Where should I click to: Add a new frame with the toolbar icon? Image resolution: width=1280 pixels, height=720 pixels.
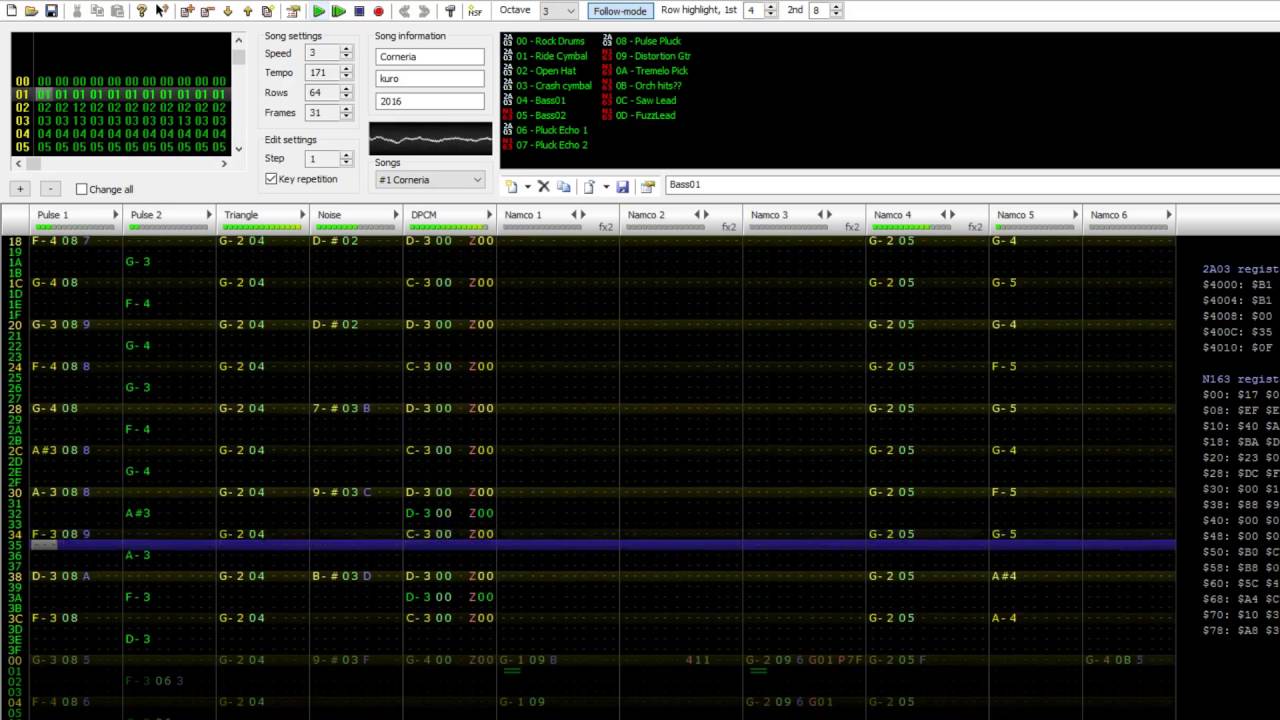click(x=187, y=11)
